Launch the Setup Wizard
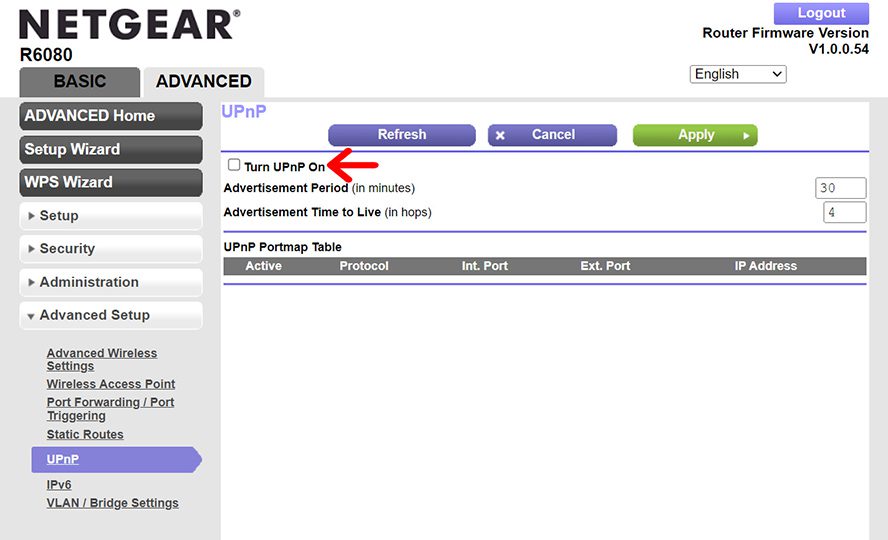 [x=110, y=149]
